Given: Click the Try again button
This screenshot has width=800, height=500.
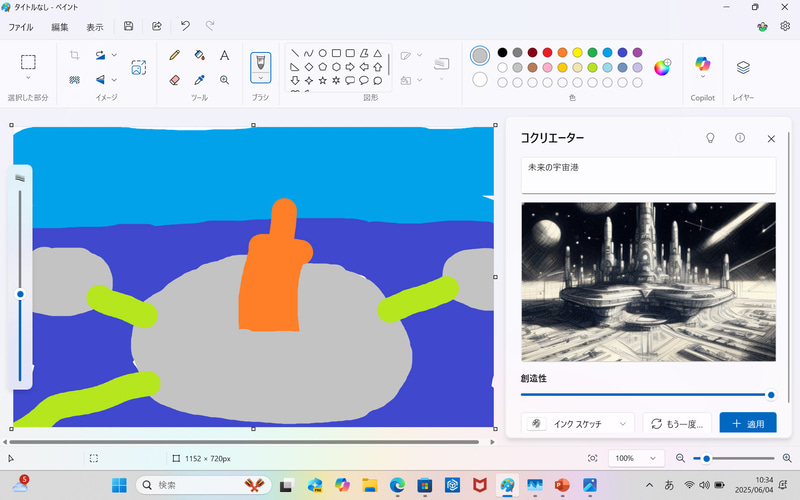Looking at the screenshot, I should 677,423.
